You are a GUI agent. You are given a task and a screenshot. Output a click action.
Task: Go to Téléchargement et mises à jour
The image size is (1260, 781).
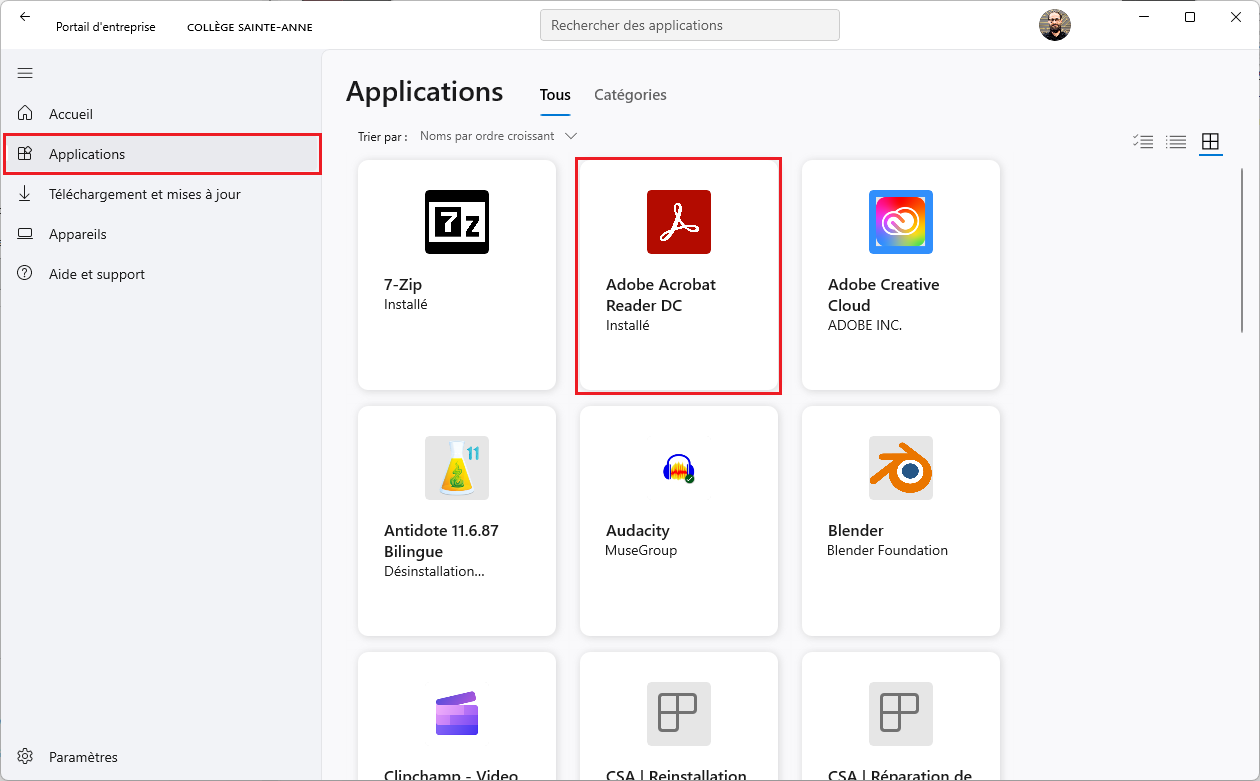tap(144, 194)
